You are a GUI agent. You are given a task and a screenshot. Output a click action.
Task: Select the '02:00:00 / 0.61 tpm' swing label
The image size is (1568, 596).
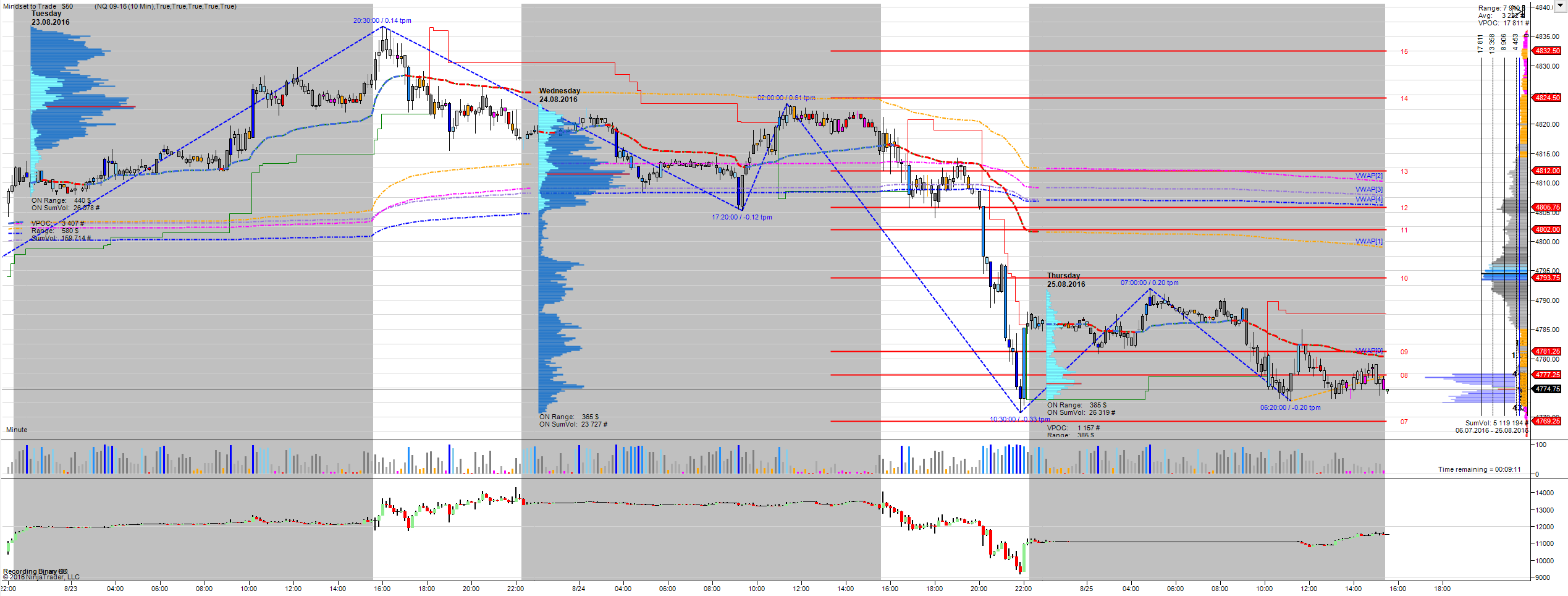786,98
